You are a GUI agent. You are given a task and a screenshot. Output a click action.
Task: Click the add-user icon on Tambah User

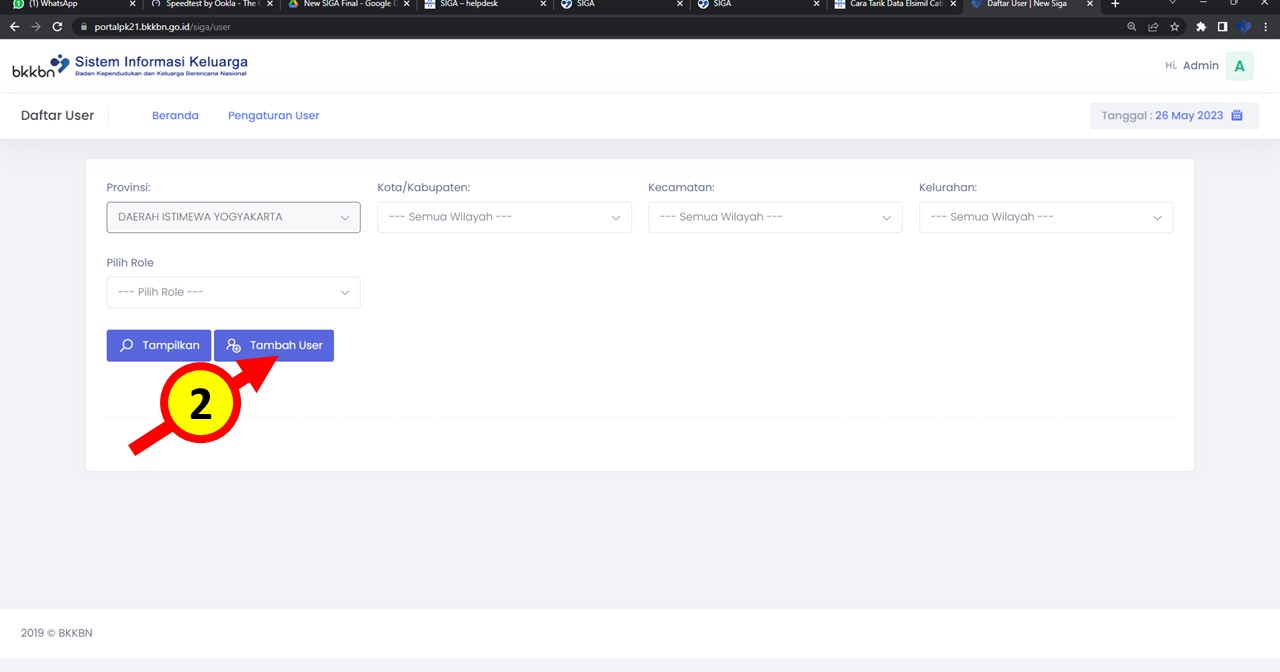pyautogui.click(x=233, y=344)
